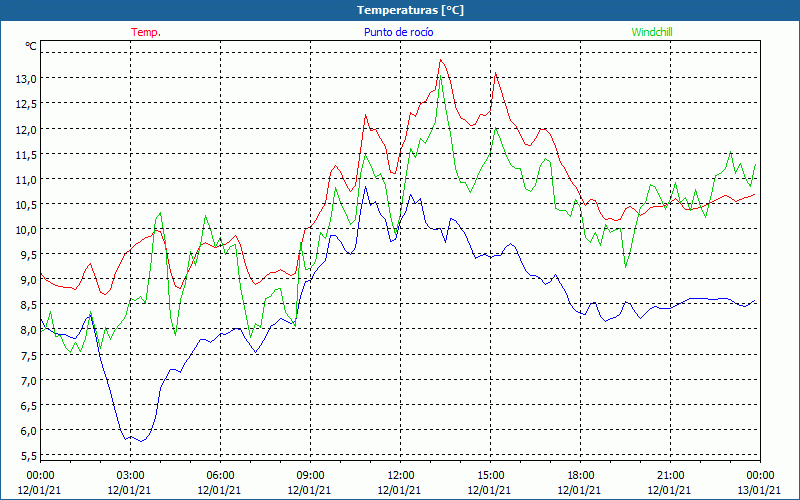Click the 11,5 y-axis value
The width and height of the screenshot is (800, 500).
coord(28,154)
